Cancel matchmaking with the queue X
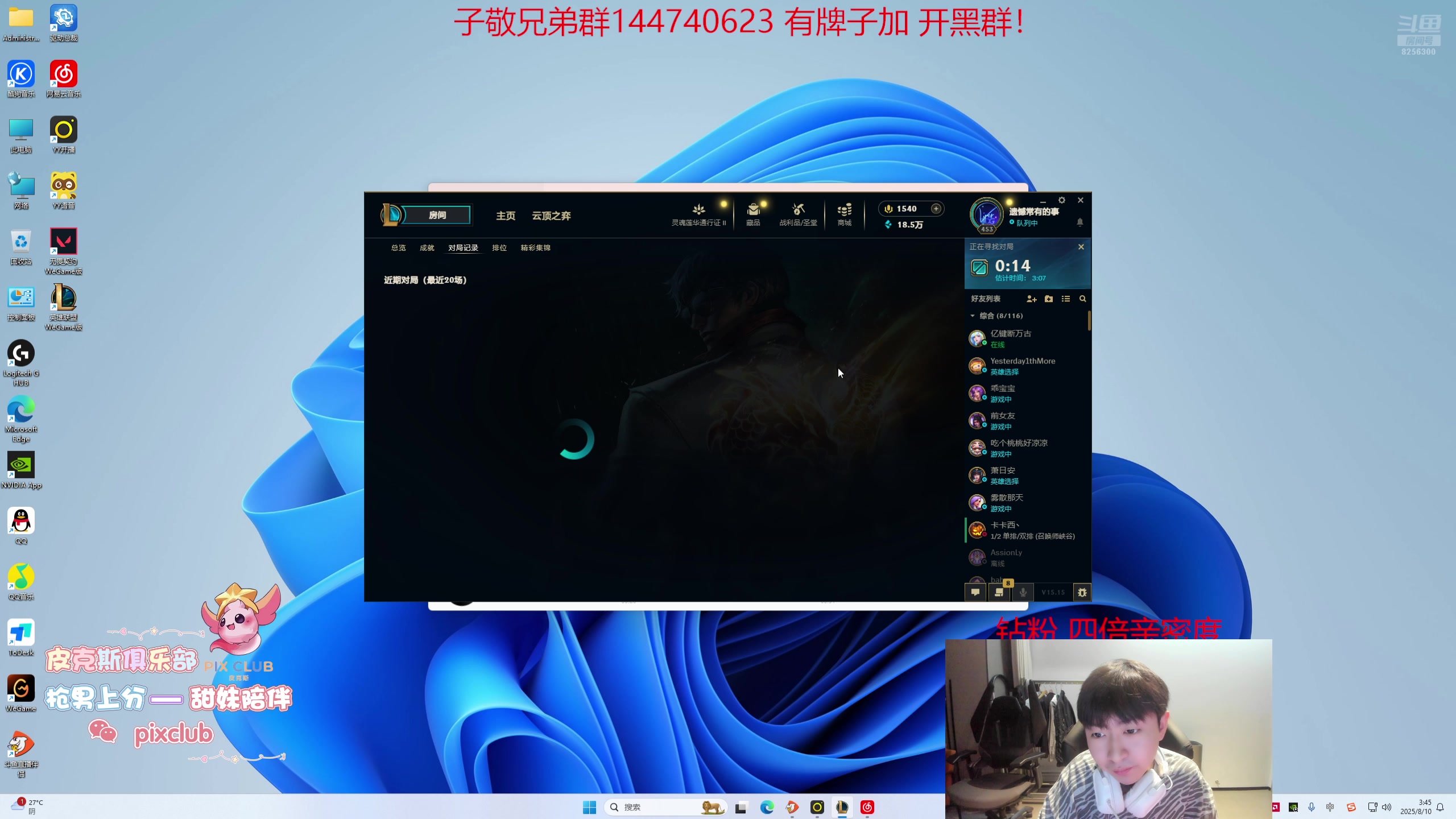1456x819 pixels. coord(1081,247)
